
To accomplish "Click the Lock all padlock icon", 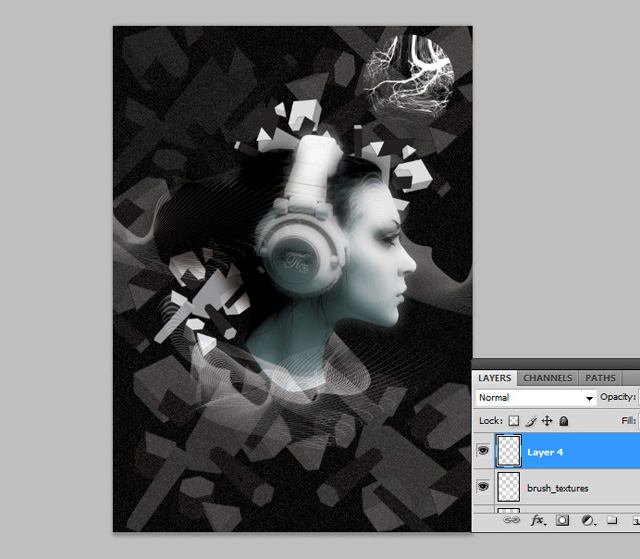I will pos(563,421).
